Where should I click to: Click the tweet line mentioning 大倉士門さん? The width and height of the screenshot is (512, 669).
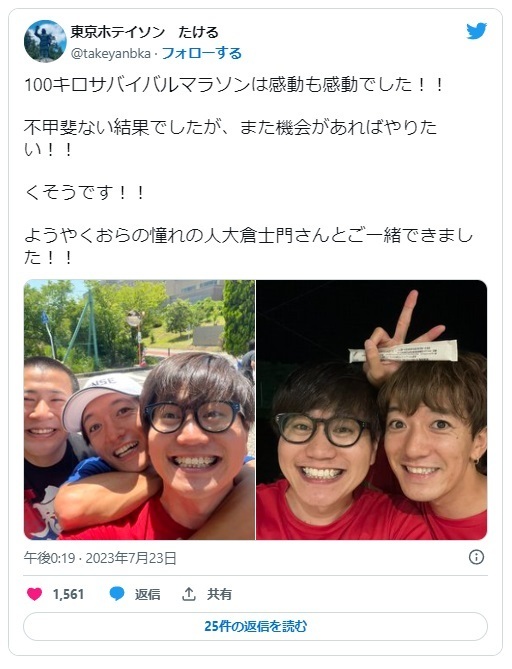click(248, 246)
